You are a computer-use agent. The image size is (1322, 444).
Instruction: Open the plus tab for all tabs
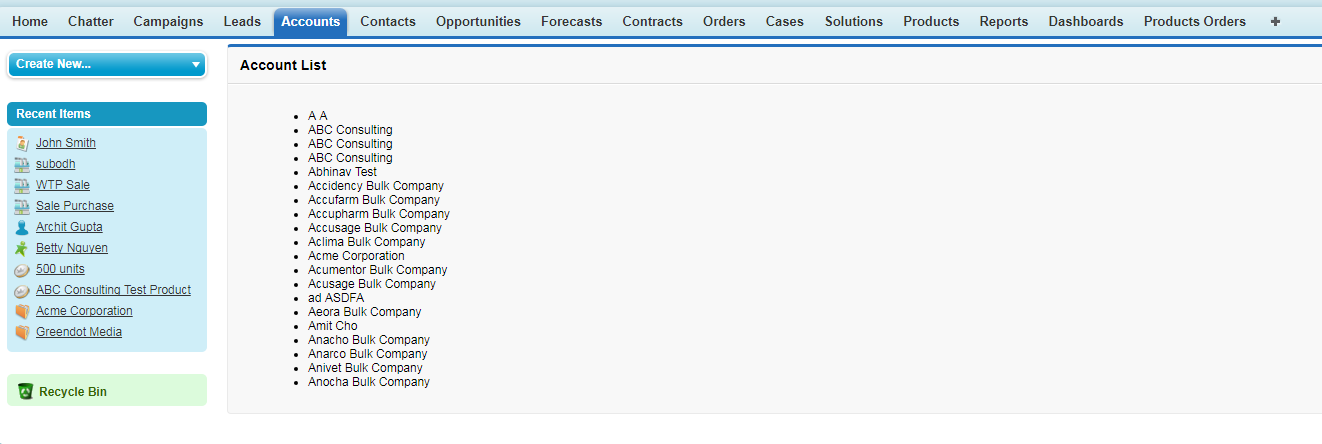coord(1275,21)
